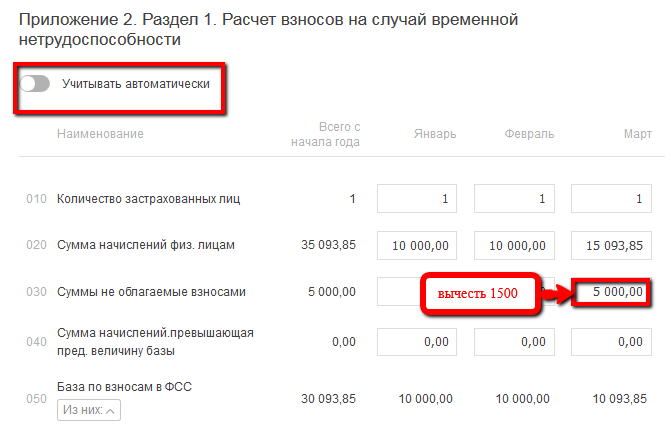Click January field in row 040
671x435 pixels.
tap(418, 342)
